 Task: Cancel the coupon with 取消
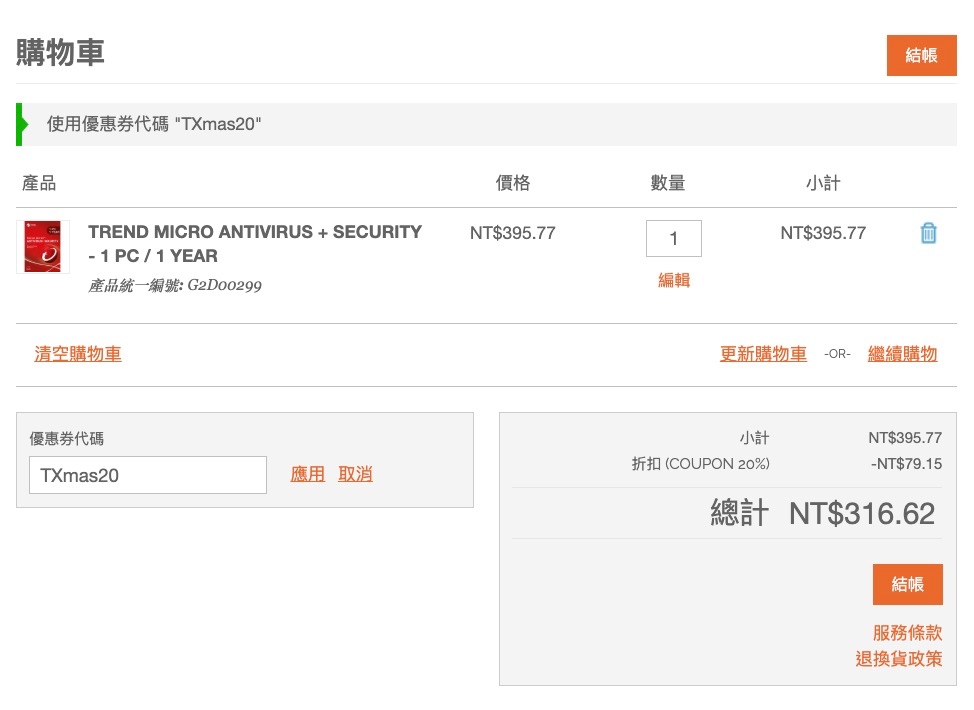point(355,474)
